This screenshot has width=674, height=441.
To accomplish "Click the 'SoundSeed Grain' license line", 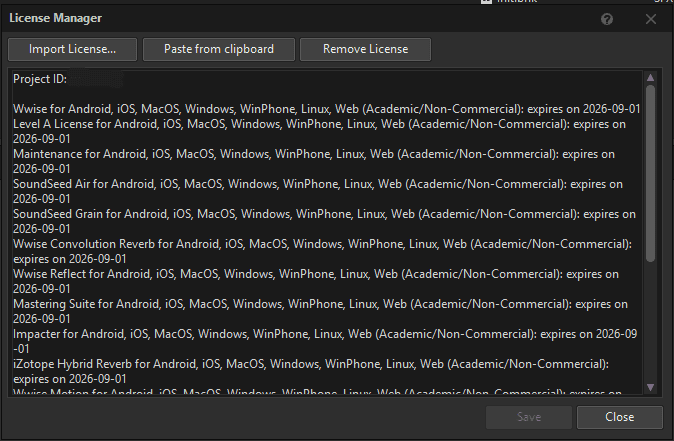I will coord(325,222).
